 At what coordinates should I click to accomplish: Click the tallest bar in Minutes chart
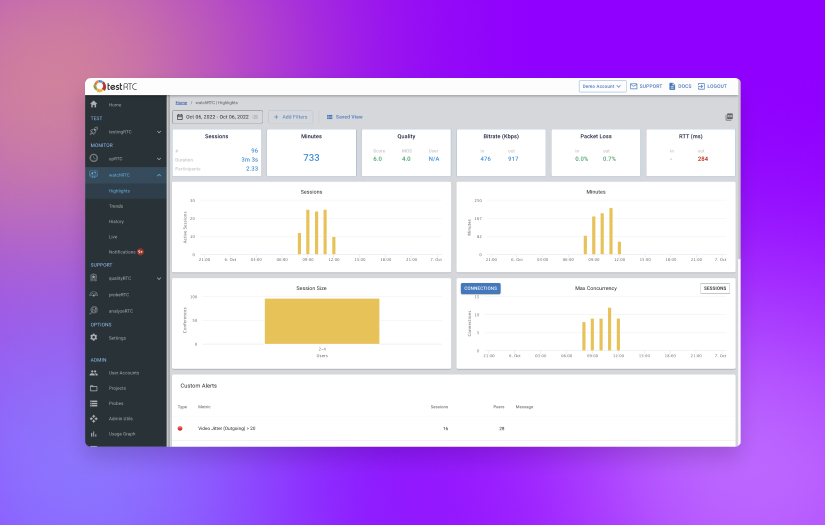point(611,231)
